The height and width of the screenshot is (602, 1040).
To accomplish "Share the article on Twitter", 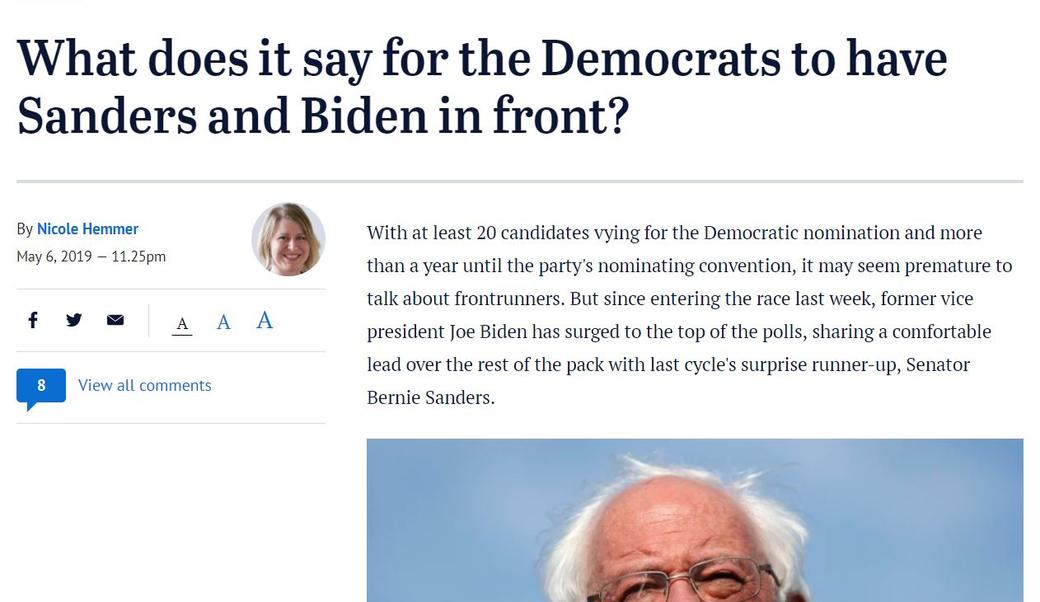I will click(x=74, y=320).
